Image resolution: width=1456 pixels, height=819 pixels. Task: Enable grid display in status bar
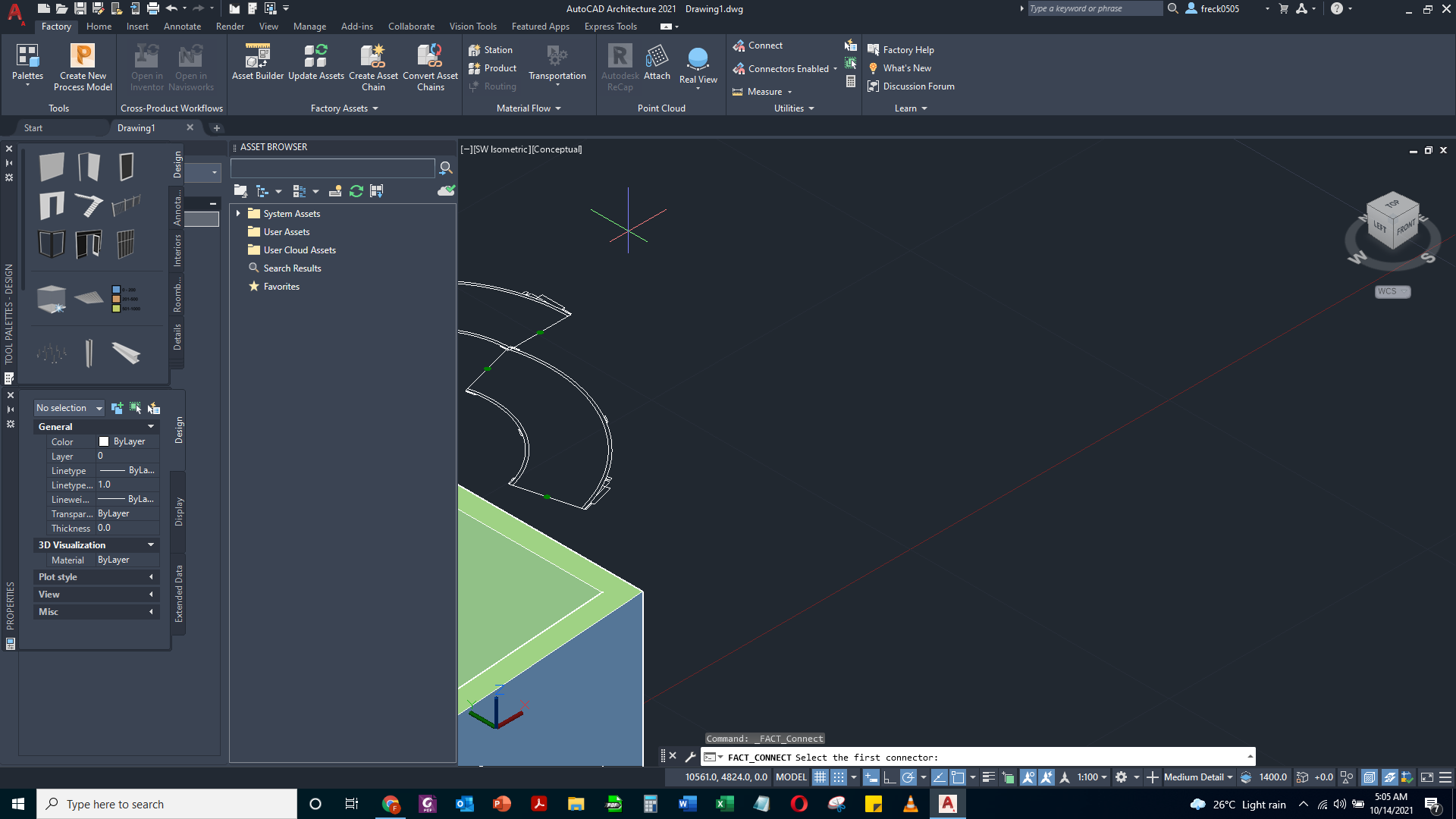820,777
